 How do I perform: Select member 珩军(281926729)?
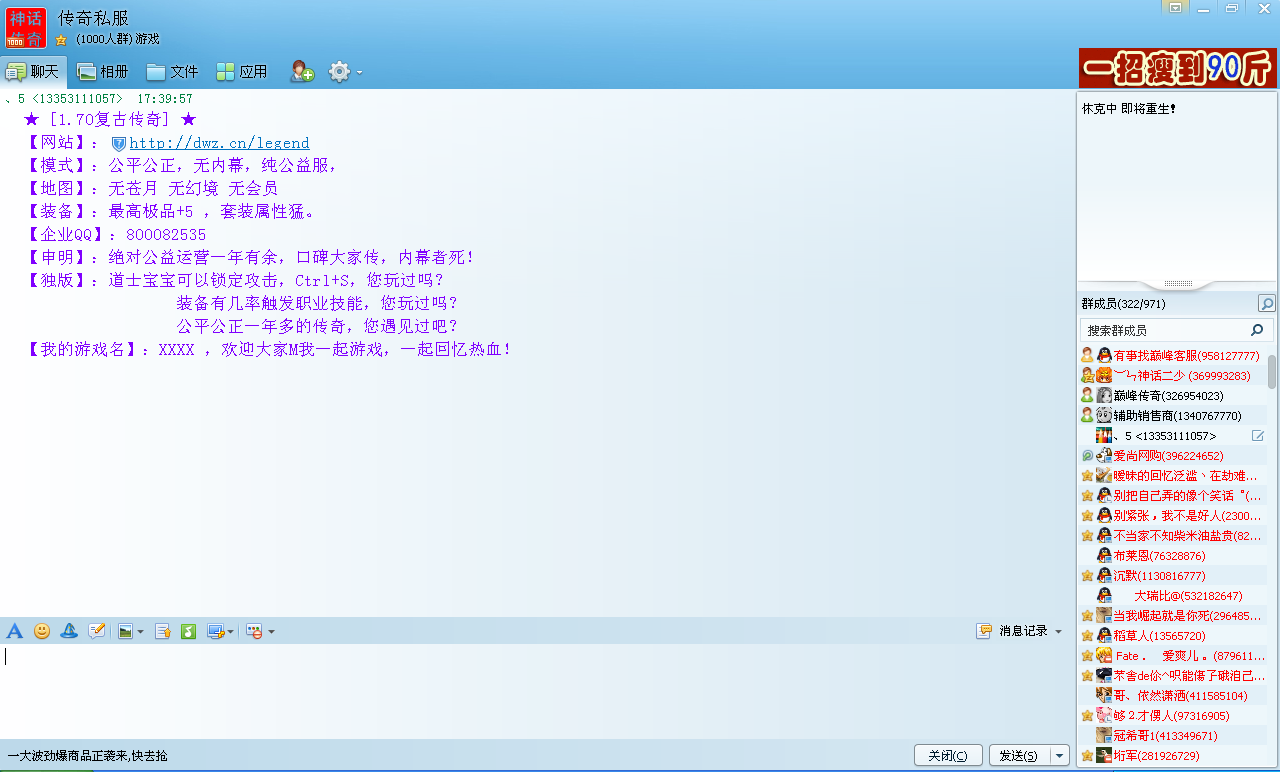[x=1172, y=755]
